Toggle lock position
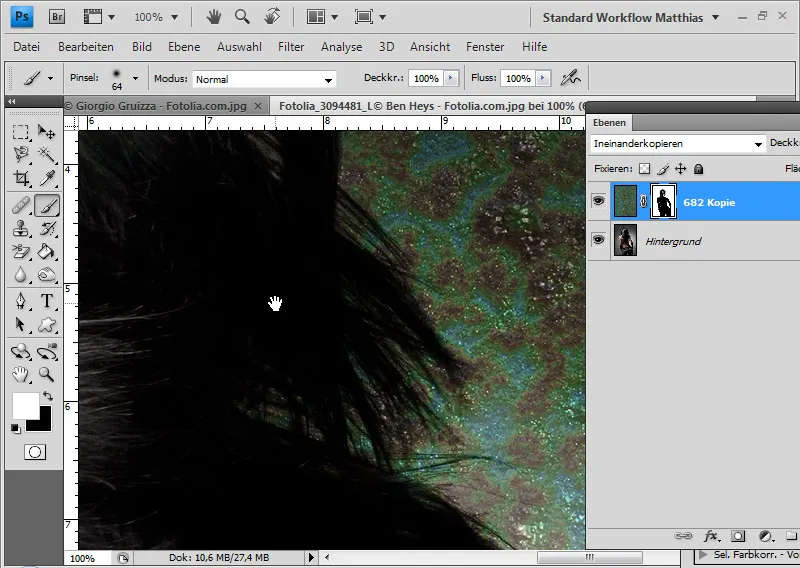Screen dimensions: 800x568 point(681,169)
